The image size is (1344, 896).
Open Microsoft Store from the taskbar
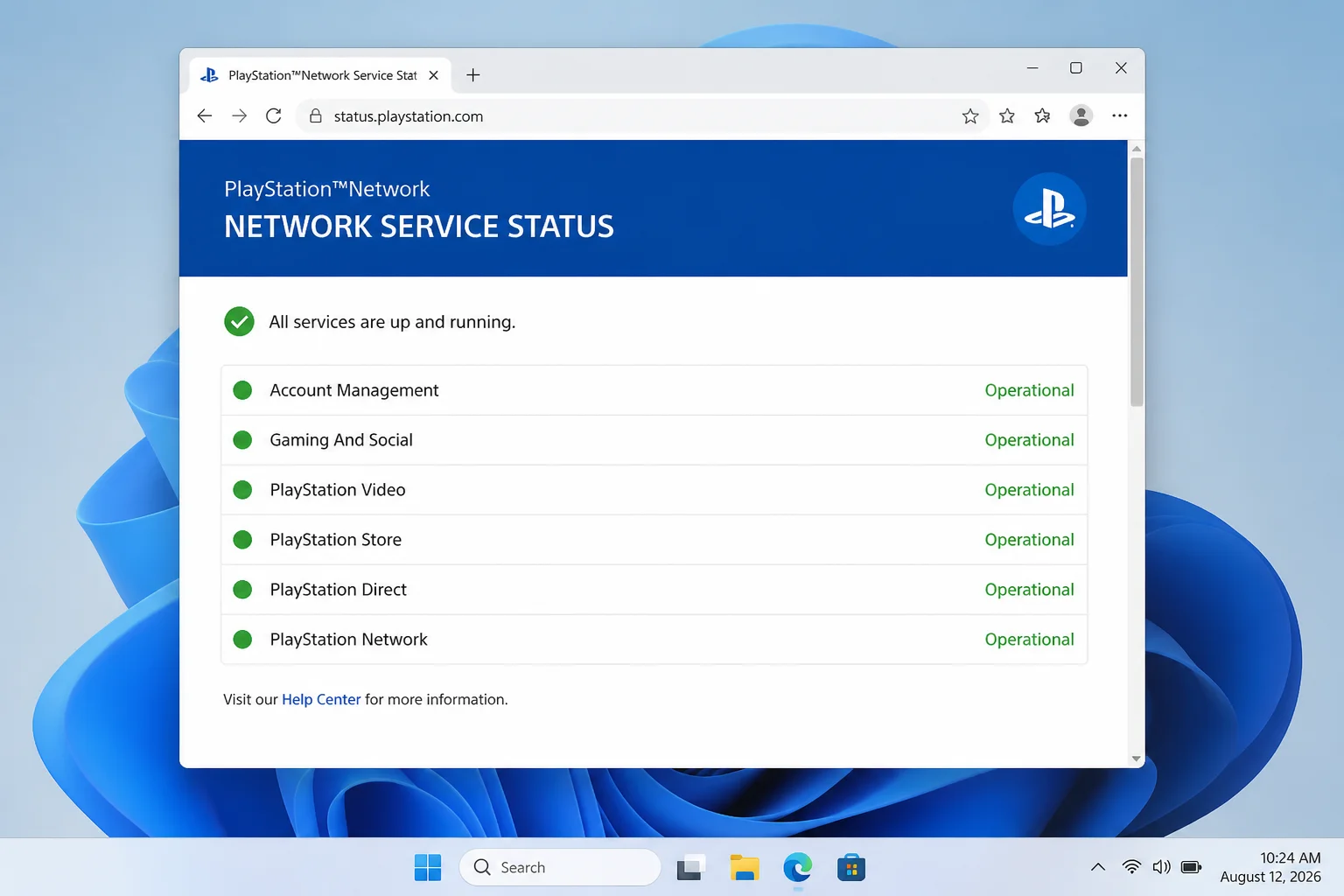coord(851,867)
